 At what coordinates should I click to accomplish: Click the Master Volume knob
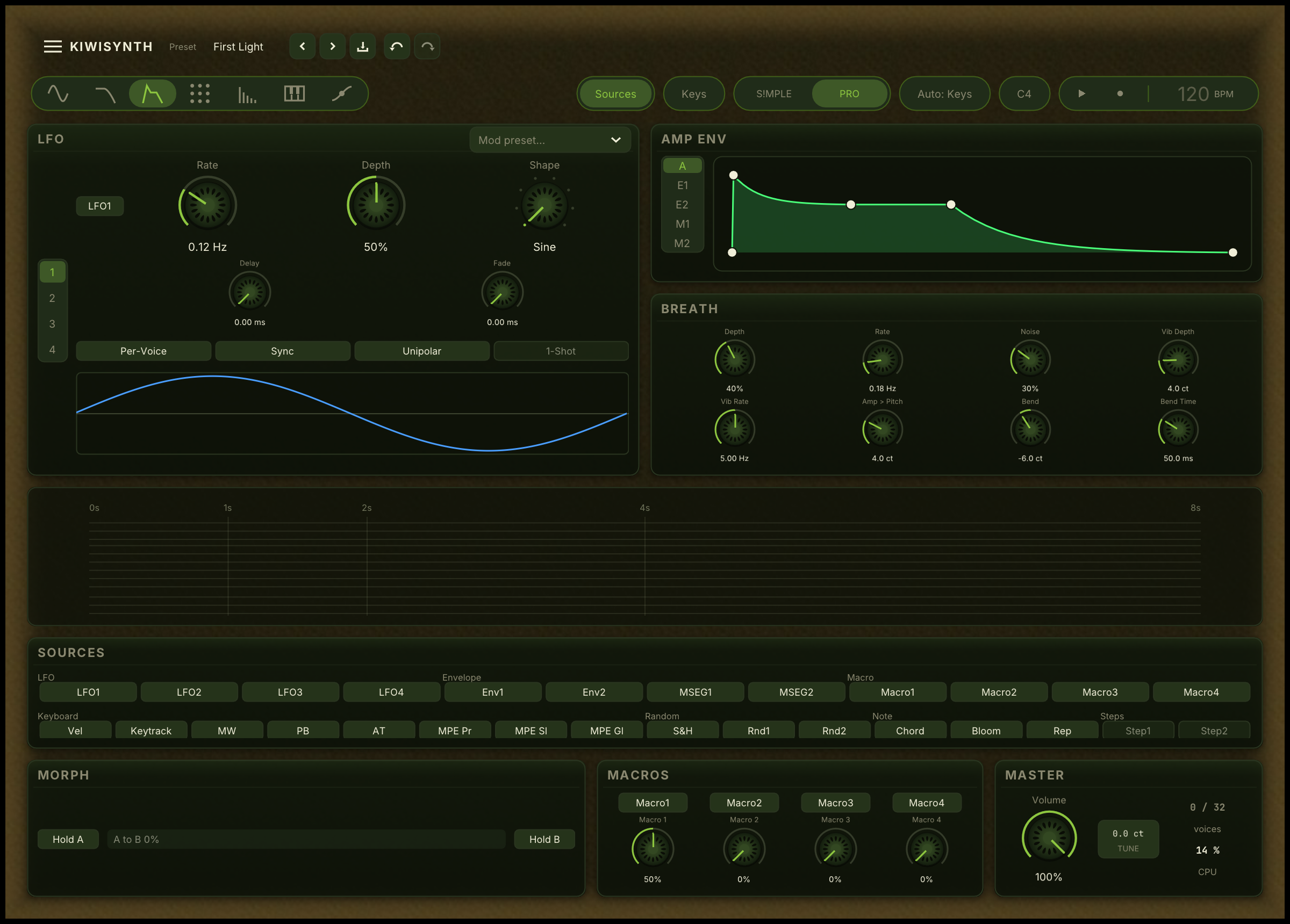pos(1049,838)
